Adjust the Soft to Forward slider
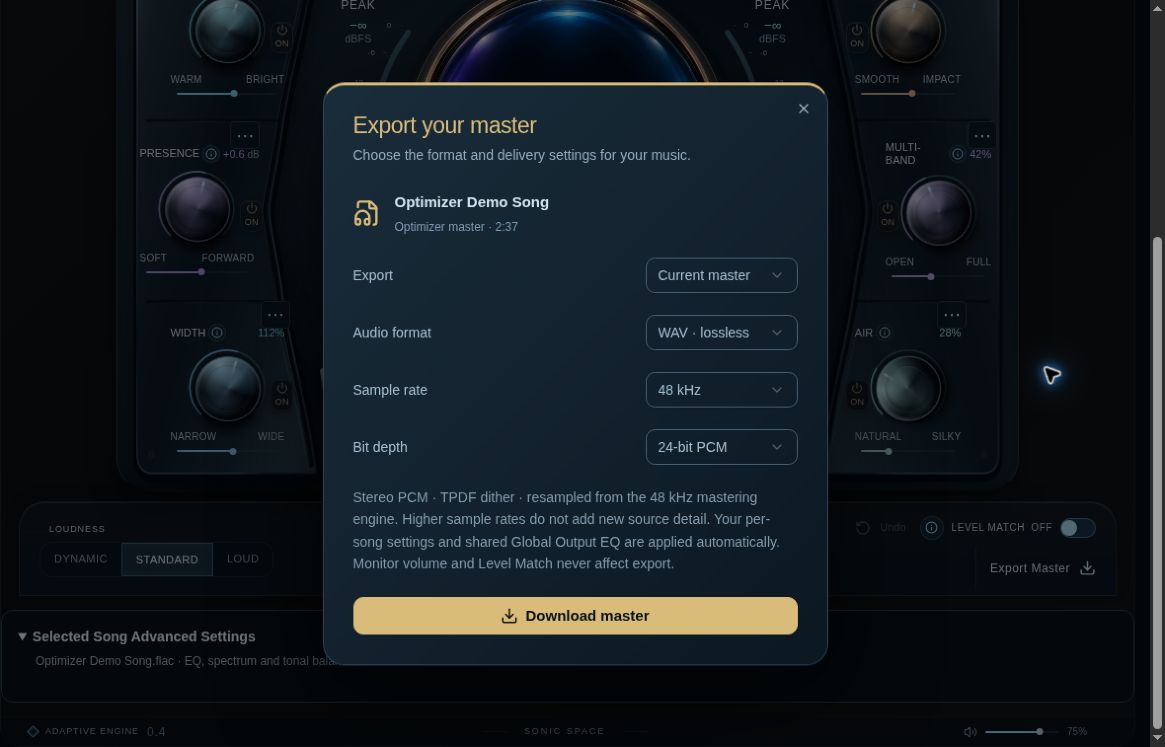 197,272
